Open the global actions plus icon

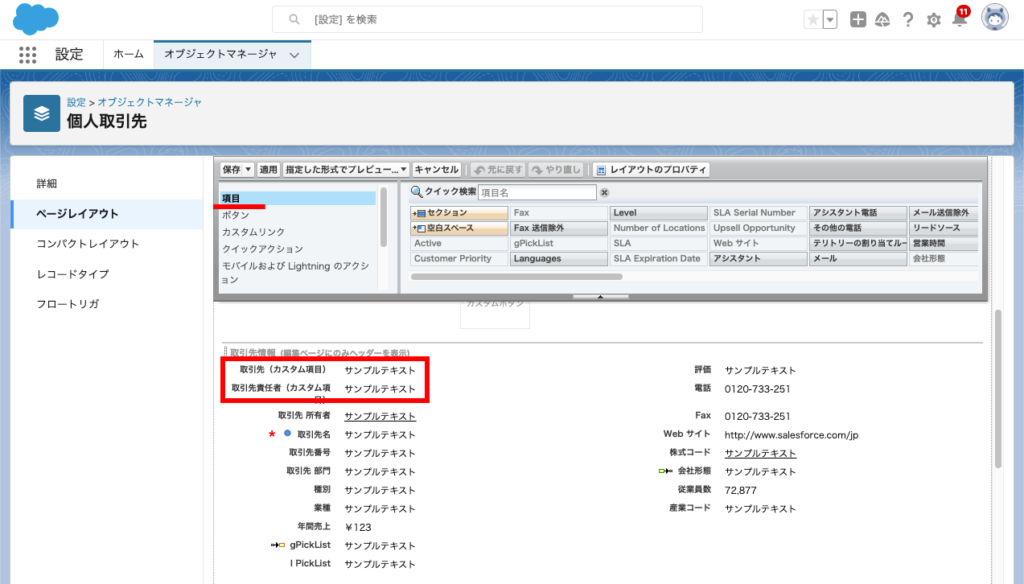click(858, 20)
